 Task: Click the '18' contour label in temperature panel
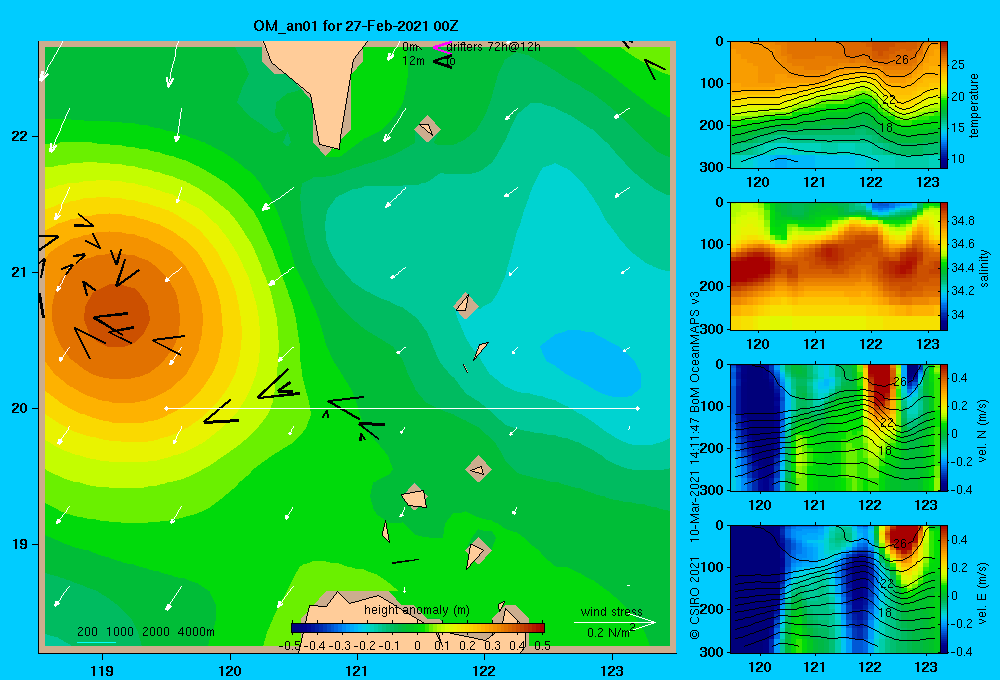point(886,128)
